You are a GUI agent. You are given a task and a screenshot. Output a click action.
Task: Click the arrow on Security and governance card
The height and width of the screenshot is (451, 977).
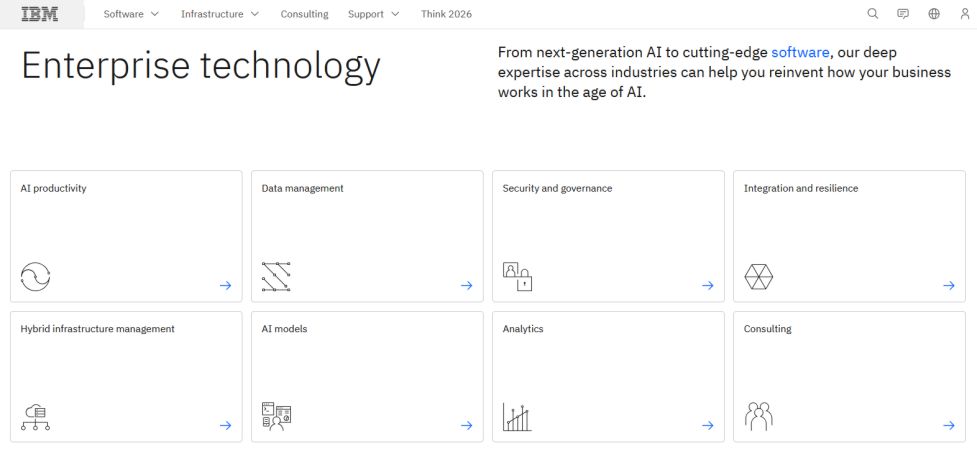click(708, 285)
